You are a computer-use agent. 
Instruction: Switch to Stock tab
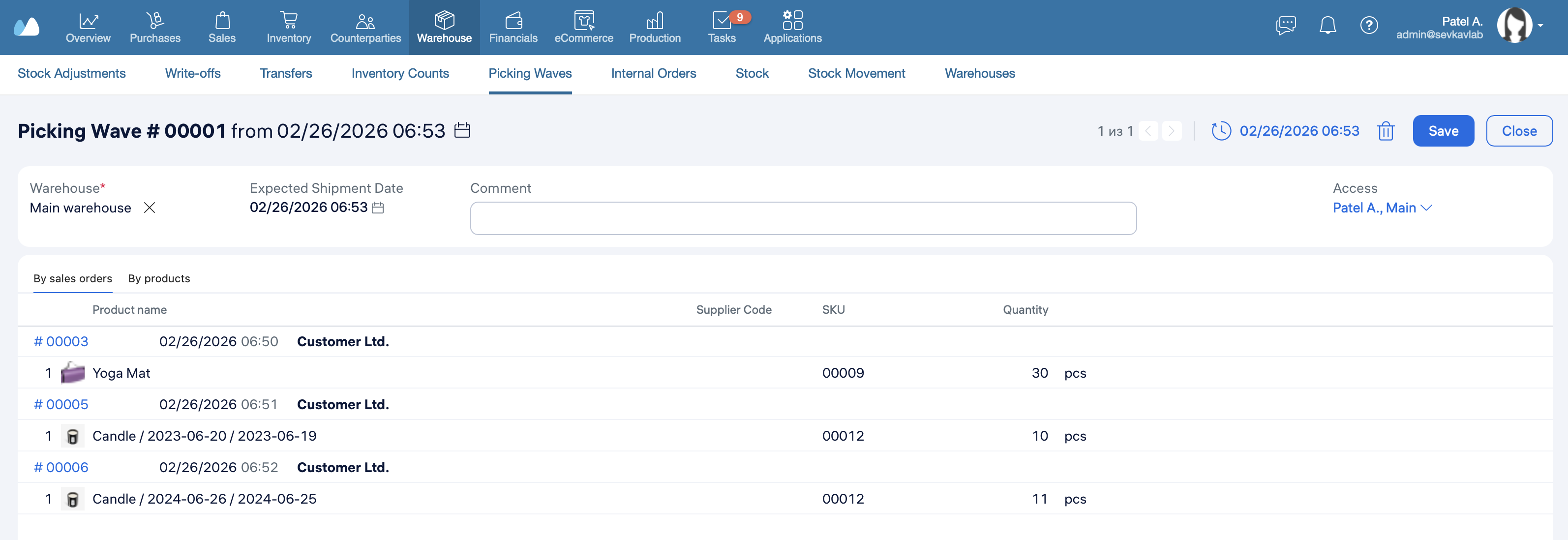coord(753,73)
